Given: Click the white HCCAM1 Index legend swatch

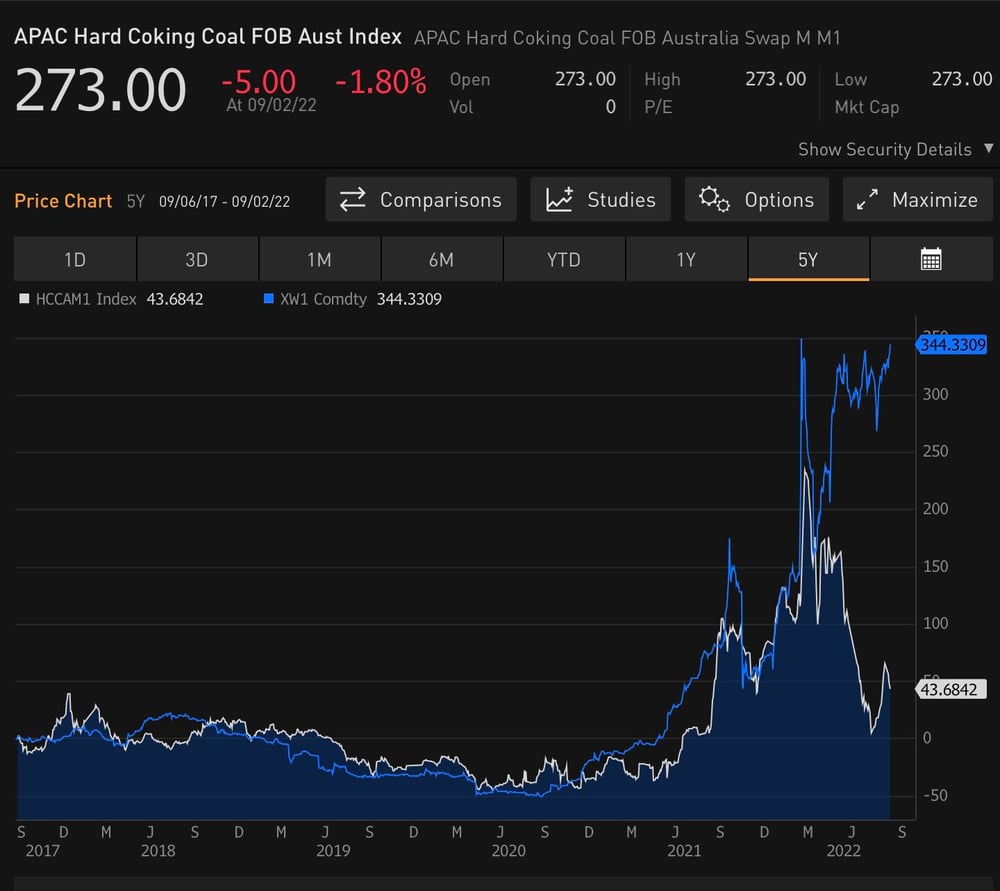Looking at the screenshot, I should coord(24,298).
